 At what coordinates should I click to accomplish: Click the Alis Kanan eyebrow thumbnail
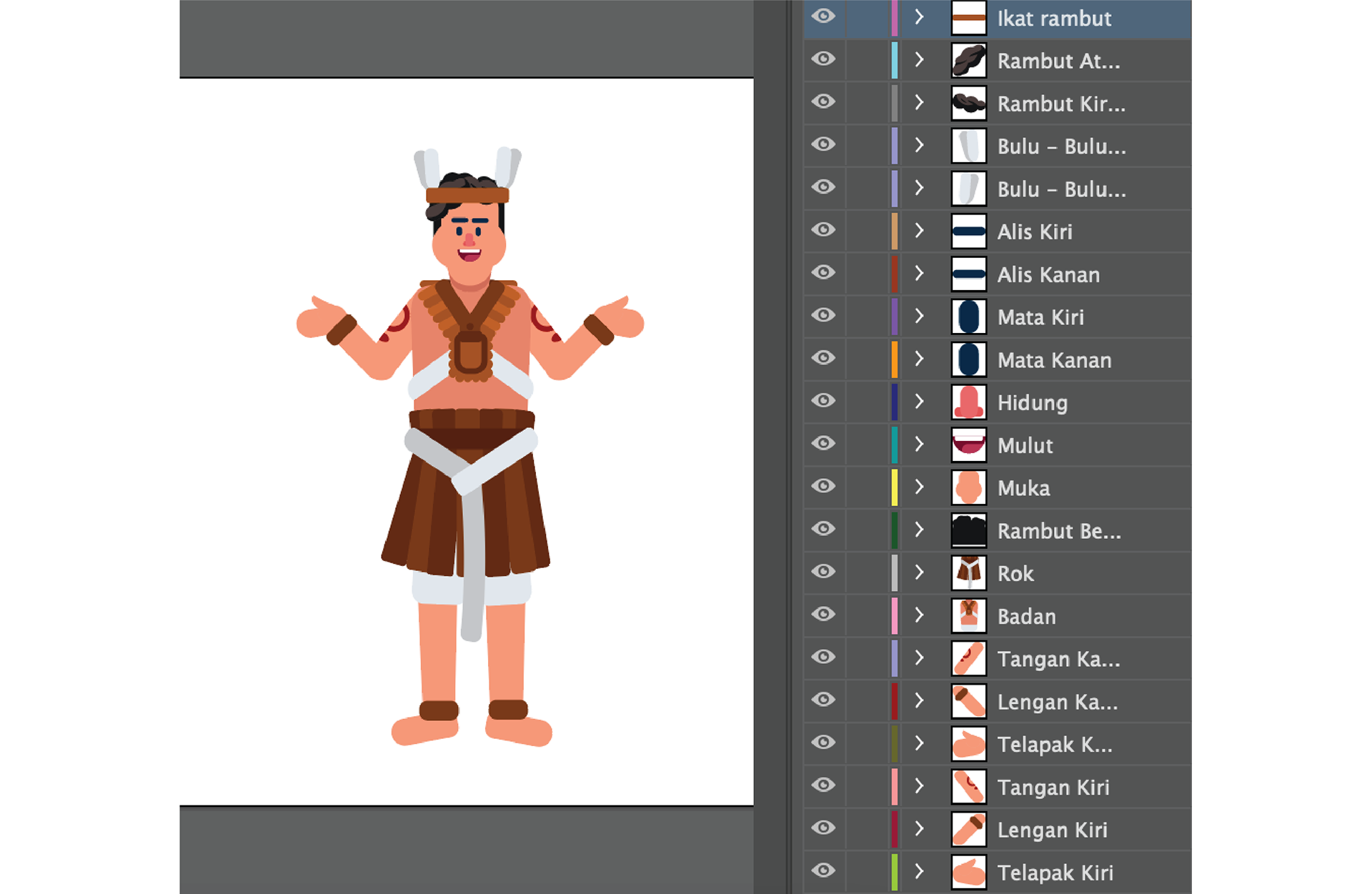point(969,274)
